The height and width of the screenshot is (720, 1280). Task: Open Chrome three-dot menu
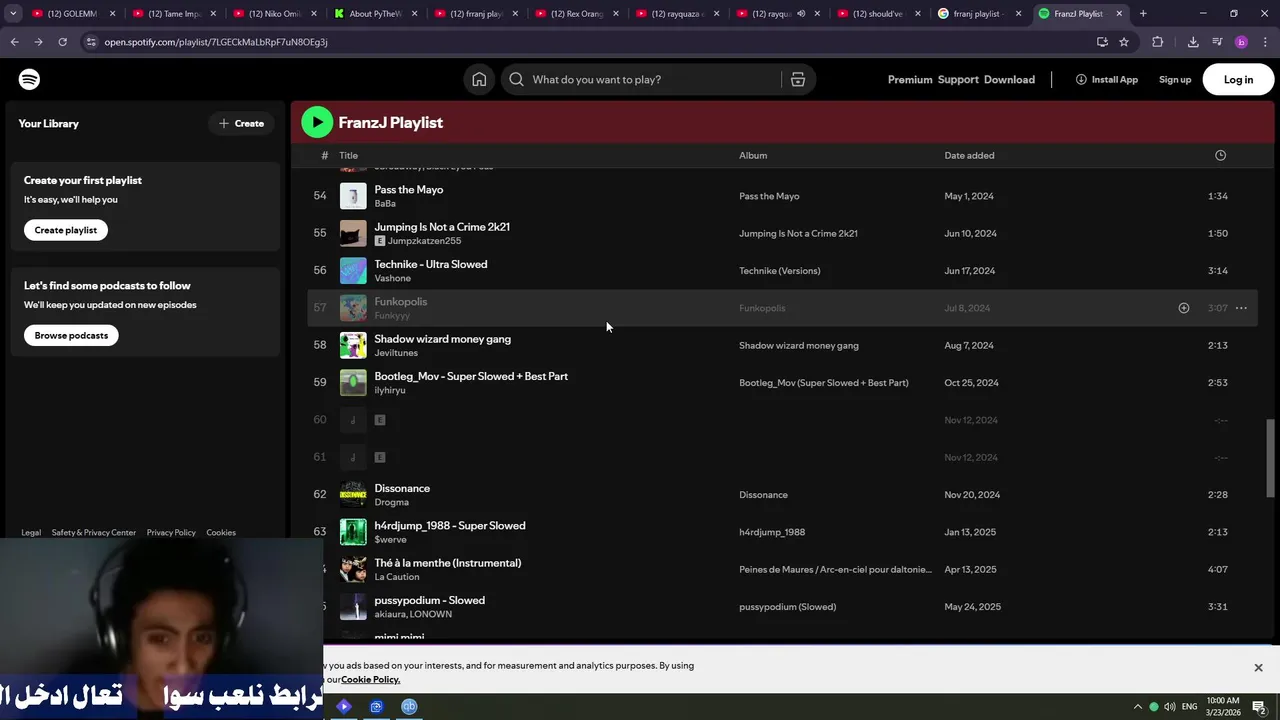1265,42
